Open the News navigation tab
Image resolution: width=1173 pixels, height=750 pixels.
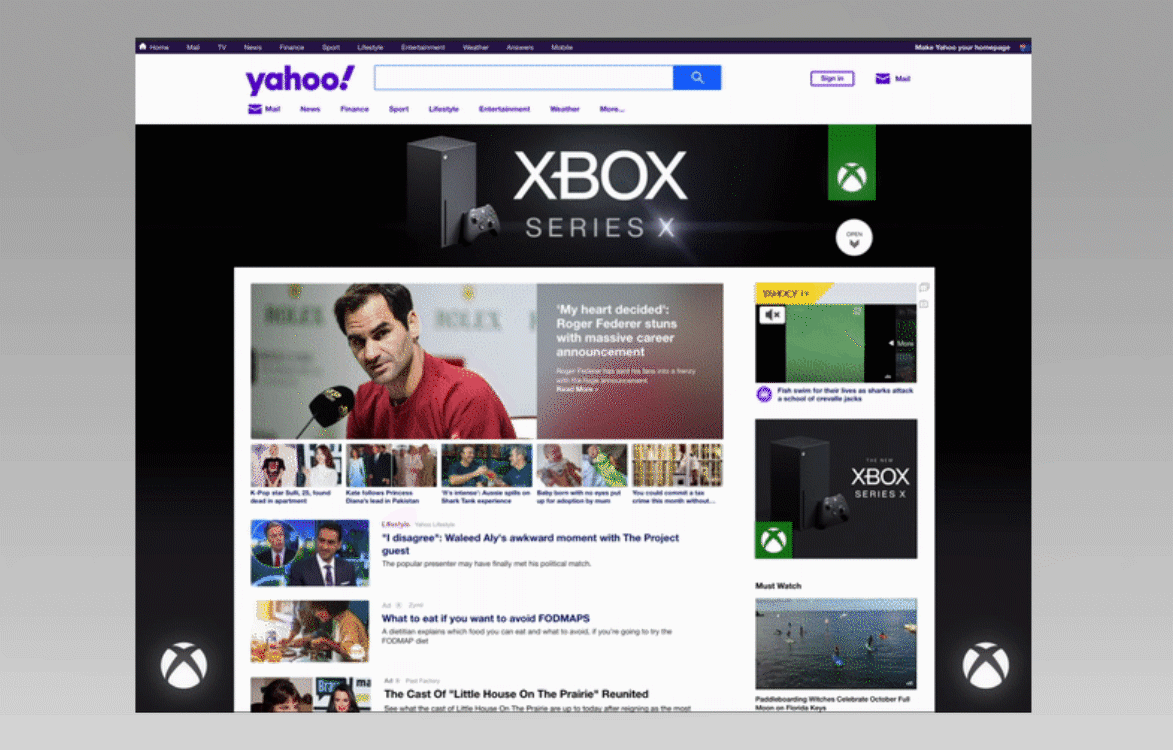pyautogui.click(x=310, y=109)
